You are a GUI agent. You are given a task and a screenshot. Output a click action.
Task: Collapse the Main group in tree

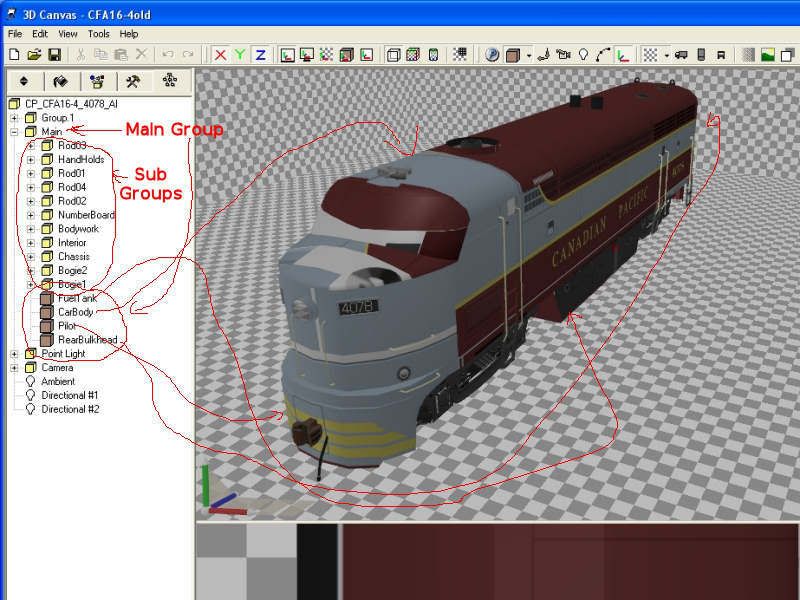coord(14,131)
